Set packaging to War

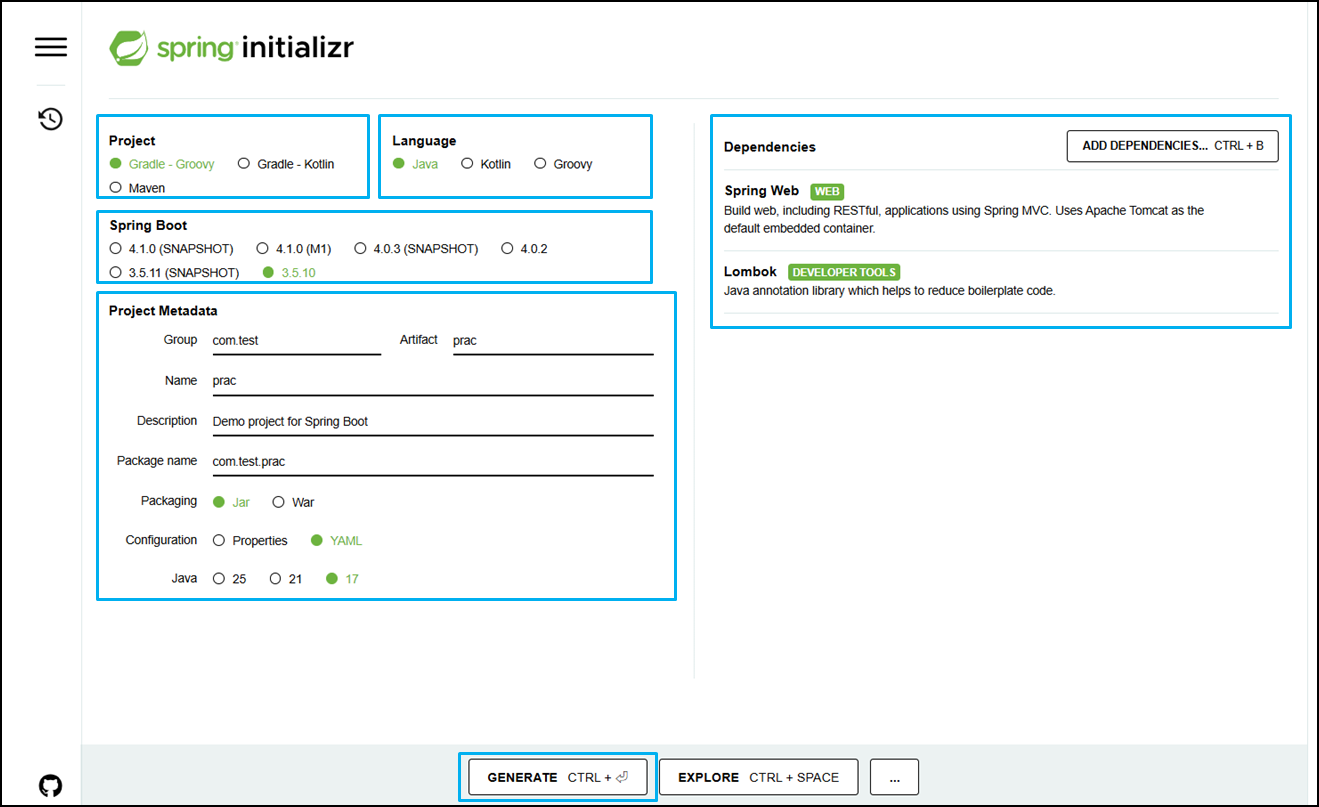coord(294,502)
